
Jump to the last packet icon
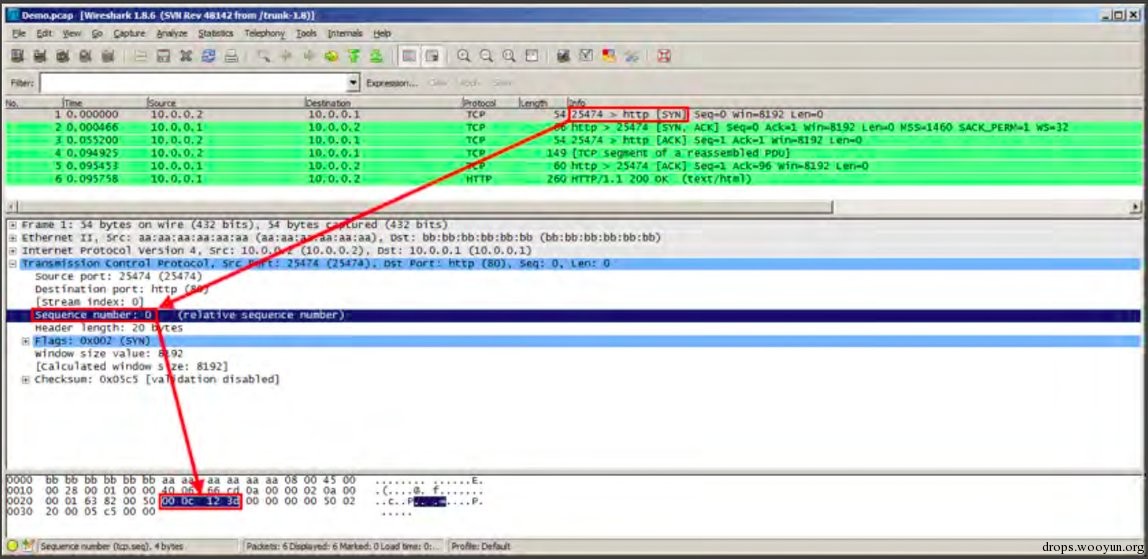376,56
